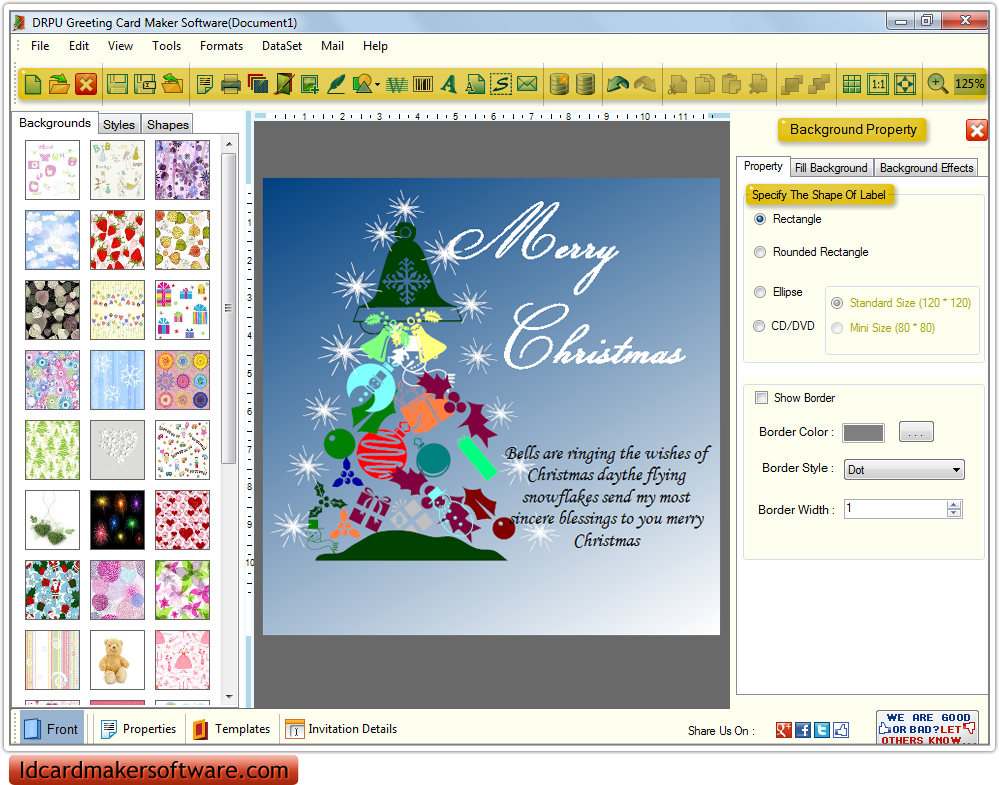
Task: Open the DataSet menu
Action: point(282,46)
